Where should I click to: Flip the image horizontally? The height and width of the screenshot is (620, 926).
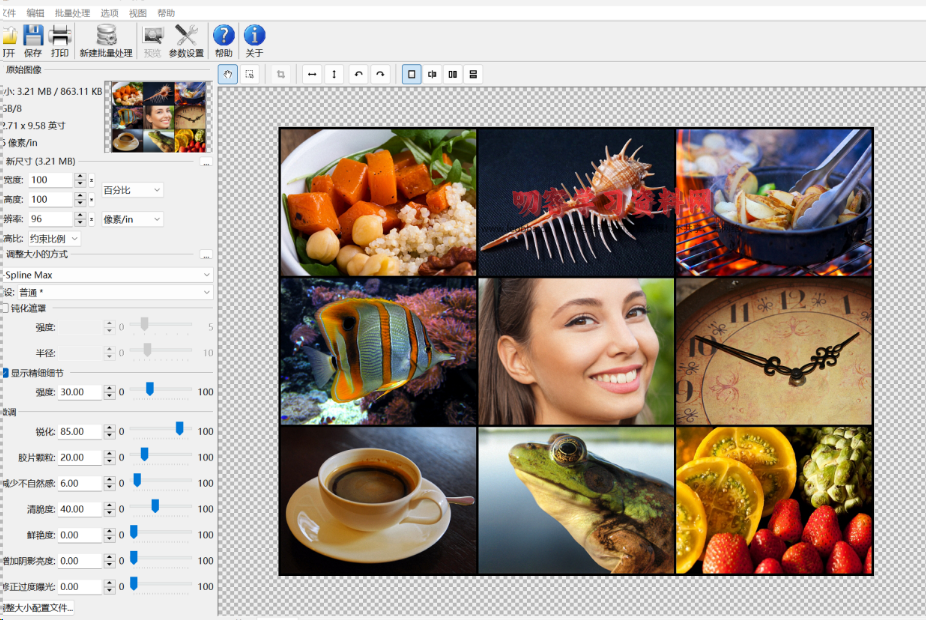tap(312, 74)
